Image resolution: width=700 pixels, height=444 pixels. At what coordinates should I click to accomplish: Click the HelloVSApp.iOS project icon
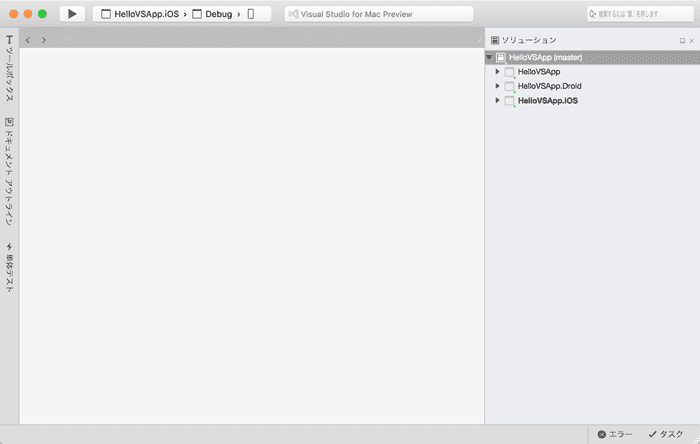[510, 101]
